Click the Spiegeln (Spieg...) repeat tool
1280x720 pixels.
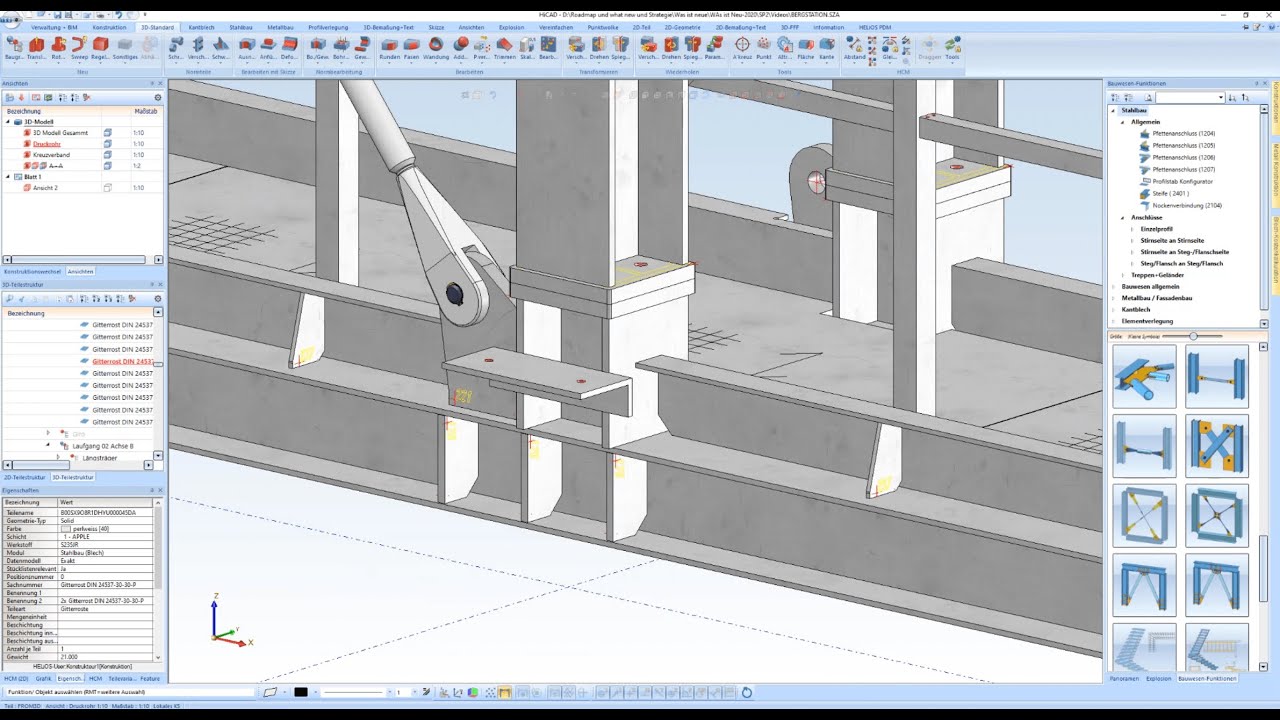tap(692, 48)
